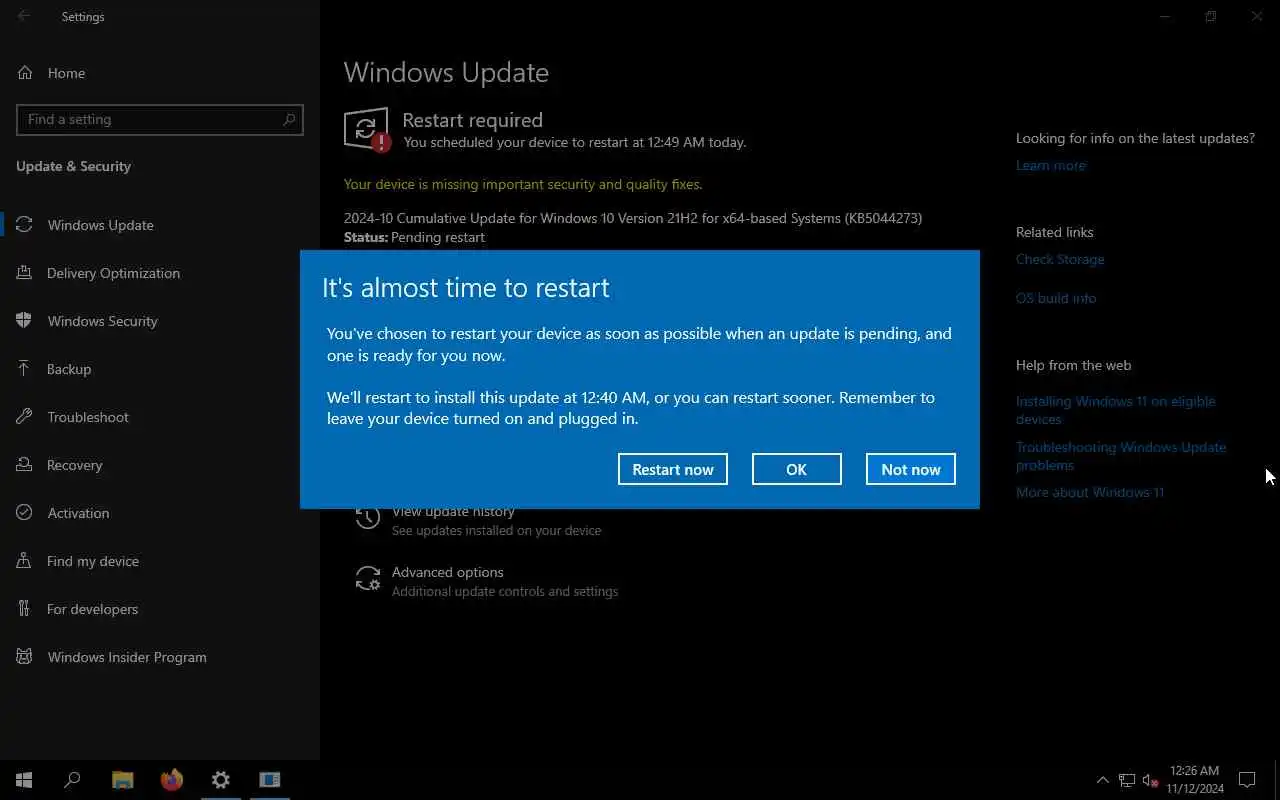Click the Delivery Optimization icon
Image resolution: width=1280 pixels, height=800 pixels.
point(25,273)
